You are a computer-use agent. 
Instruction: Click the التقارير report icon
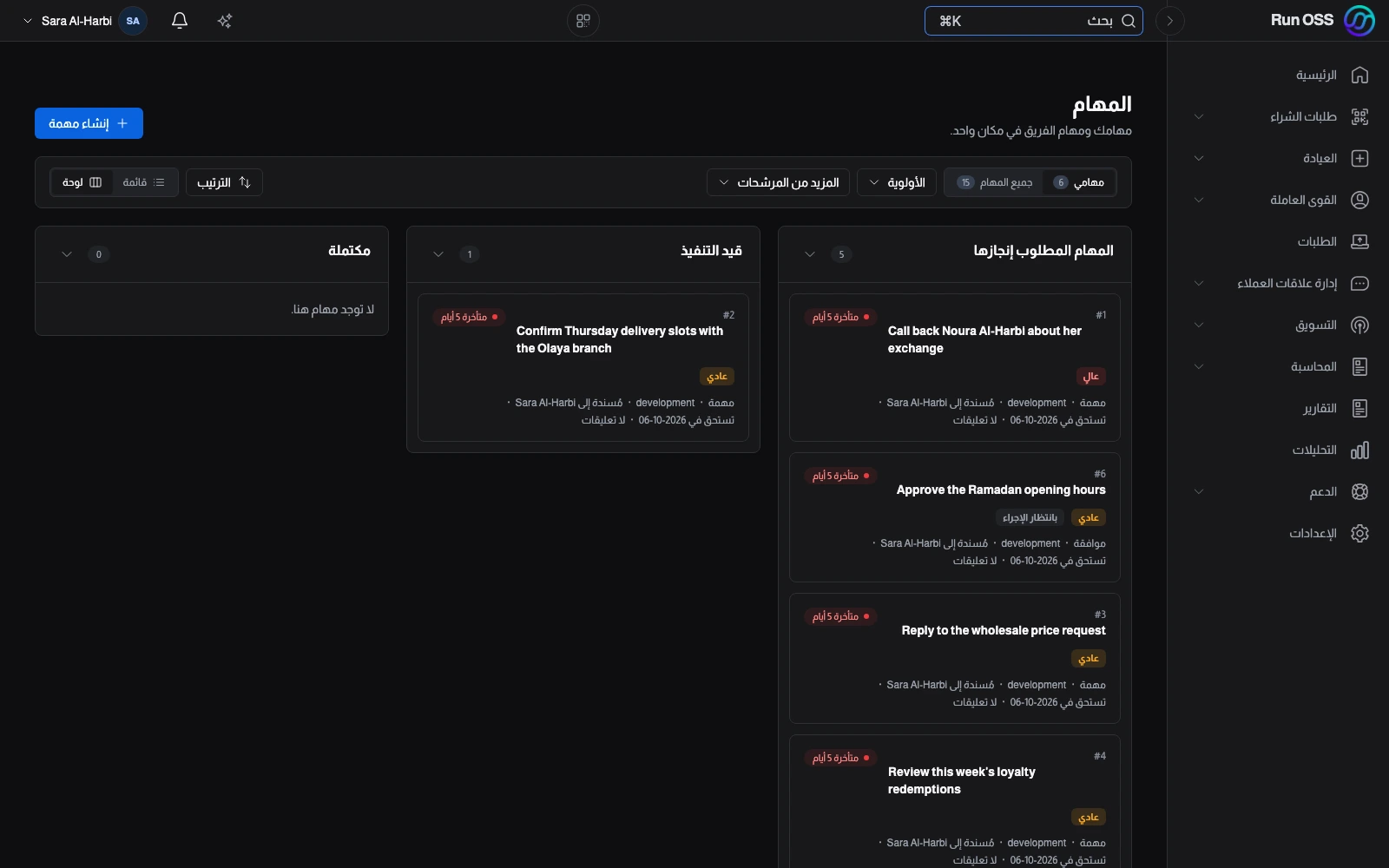pyautogui.click(x=1359, y=408)
